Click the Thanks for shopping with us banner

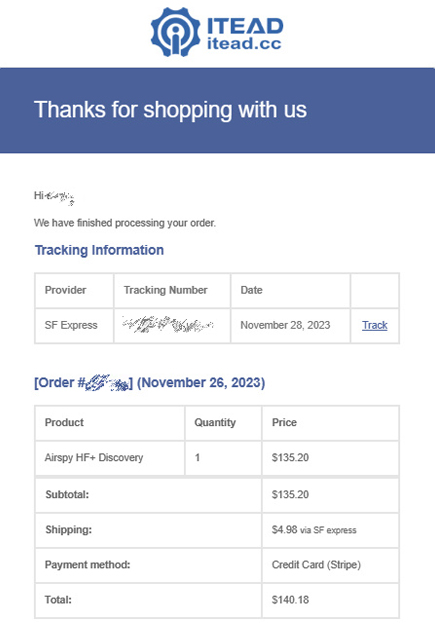pos(217,110)
